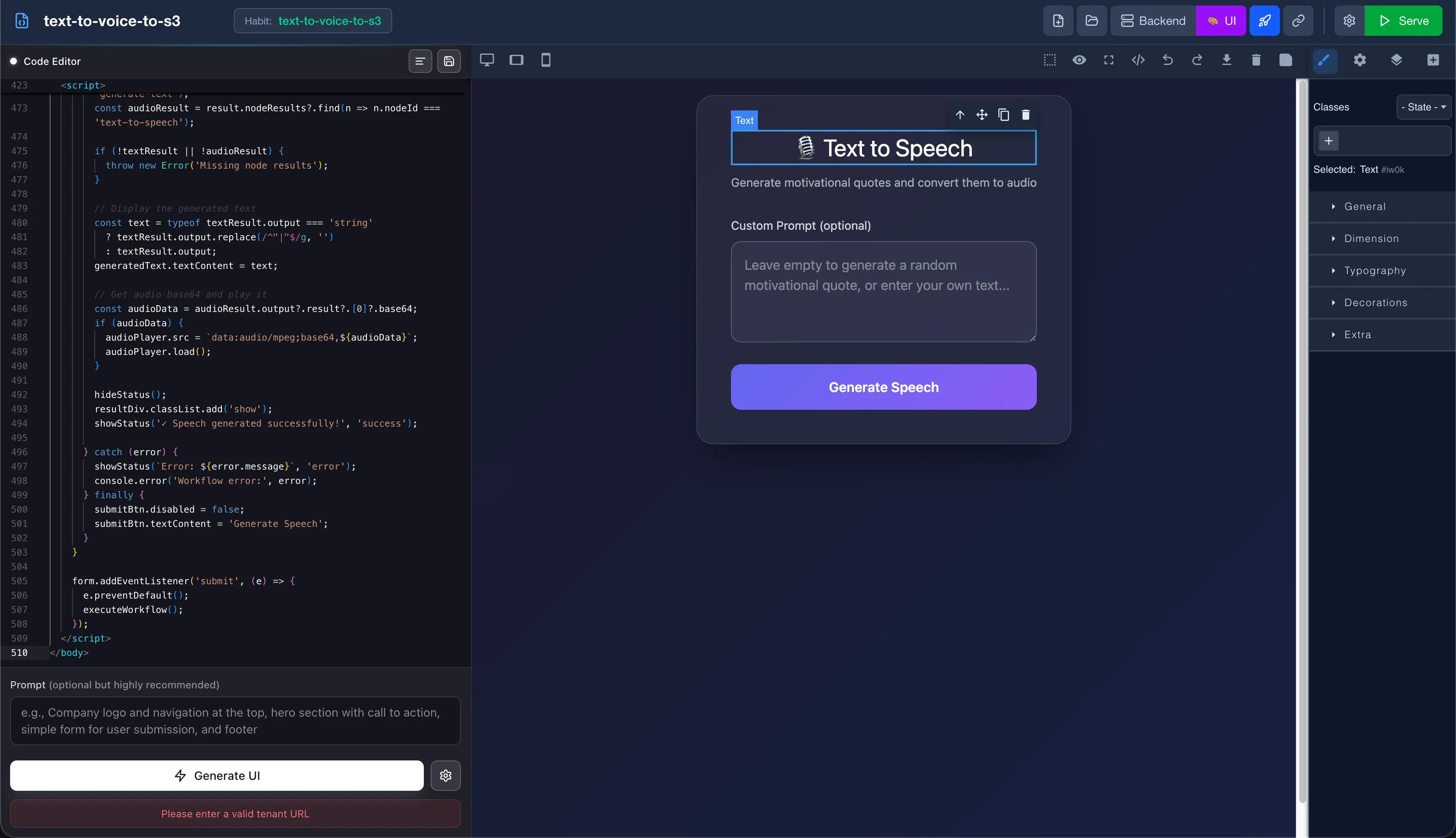
Task: Switch to tablet preview mode
Action: (517, 60)
